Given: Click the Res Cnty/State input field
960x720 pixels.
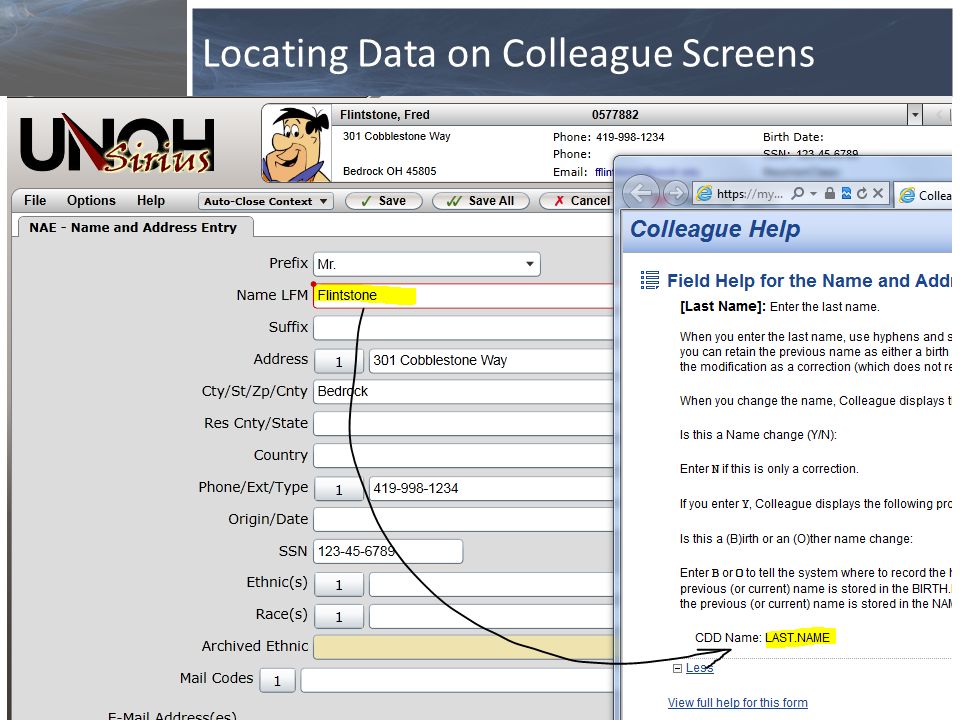Looking at the screenshot, I should [x=463, y=423].
